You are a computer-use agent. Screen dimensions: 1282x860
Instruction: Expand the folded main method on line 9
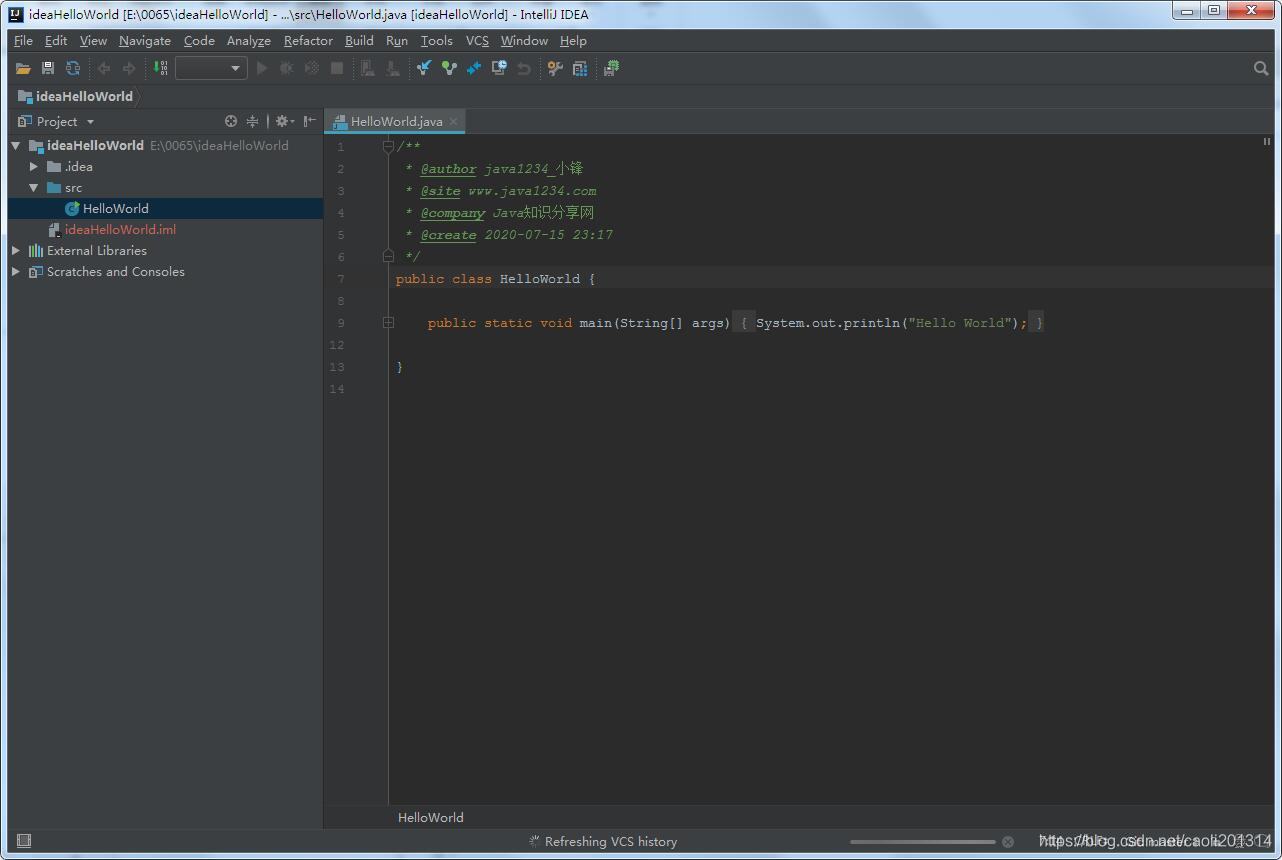pos(388,323)
